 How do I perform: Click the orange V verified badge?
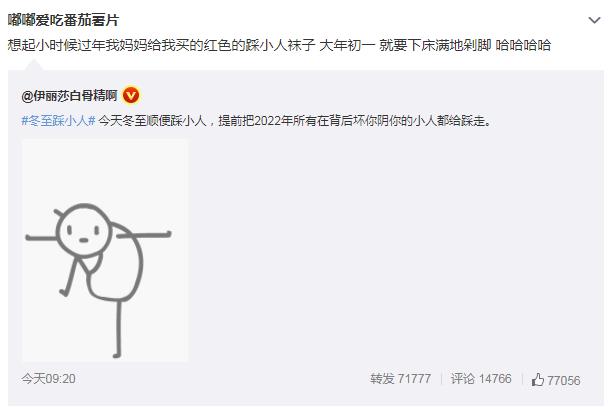pyautogui.click(x=131, y=95)
